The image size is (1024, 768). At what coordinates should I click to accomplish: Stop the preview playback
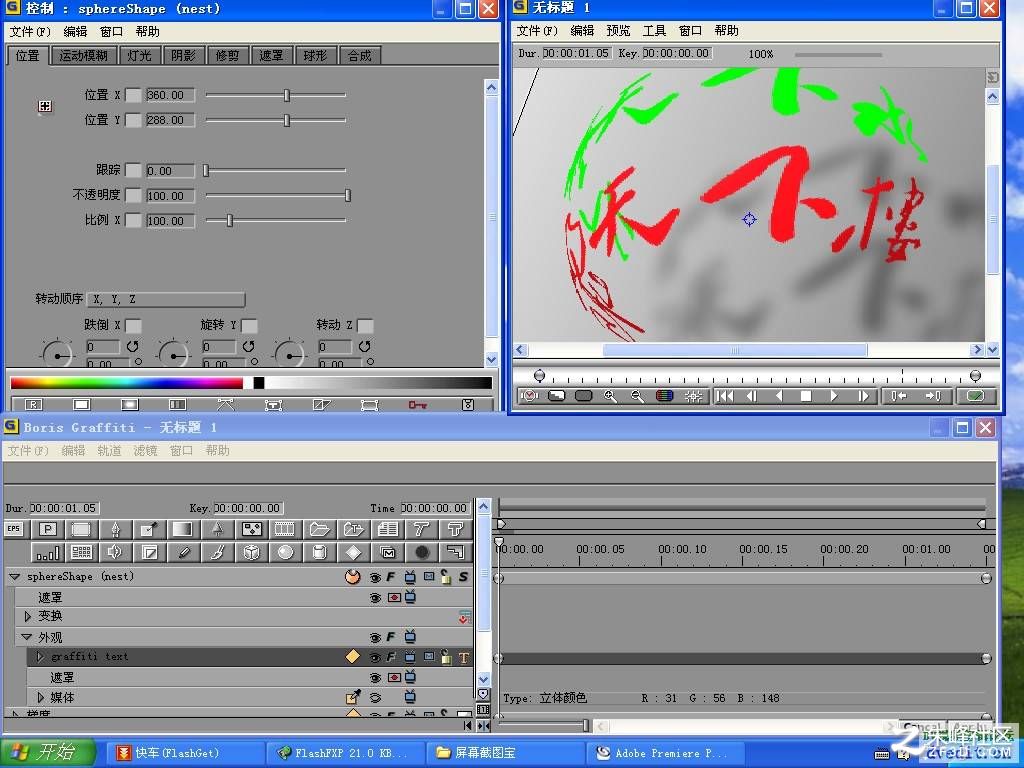[806, 396]
